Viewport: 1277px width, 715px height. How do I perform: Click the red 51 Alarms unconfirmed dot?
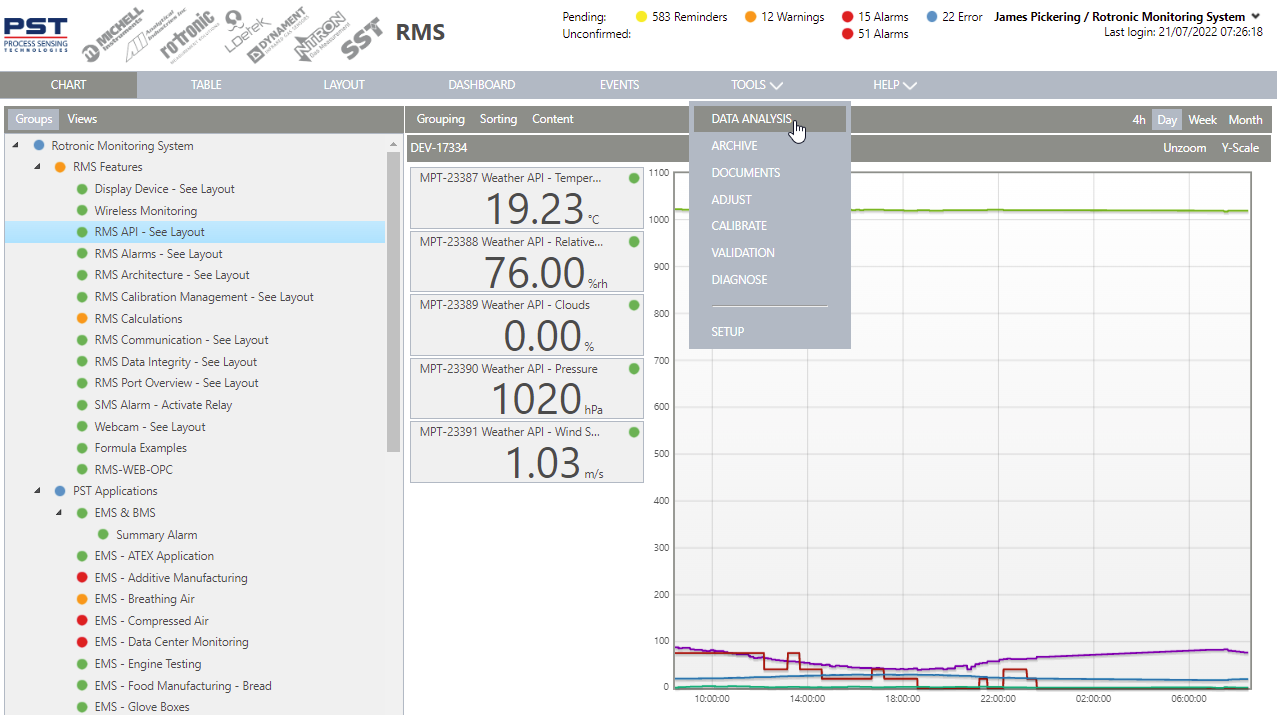click(x=848, y=34)
